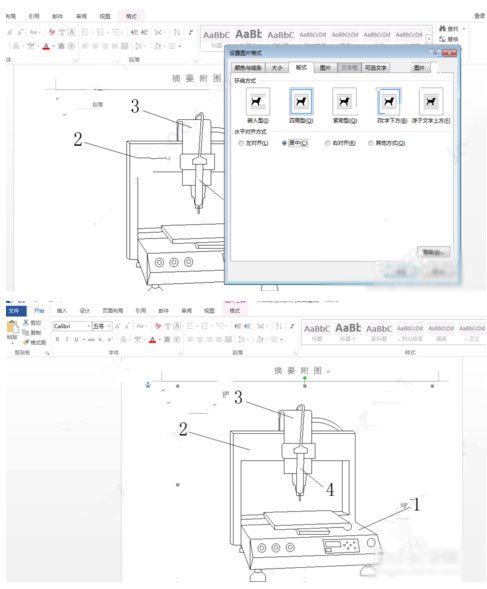The height and width of the screenshot is (589, 487).
Task: Expand the Clipboard (剪贴板) dialog launcher
Action: (x=47, y=353)
